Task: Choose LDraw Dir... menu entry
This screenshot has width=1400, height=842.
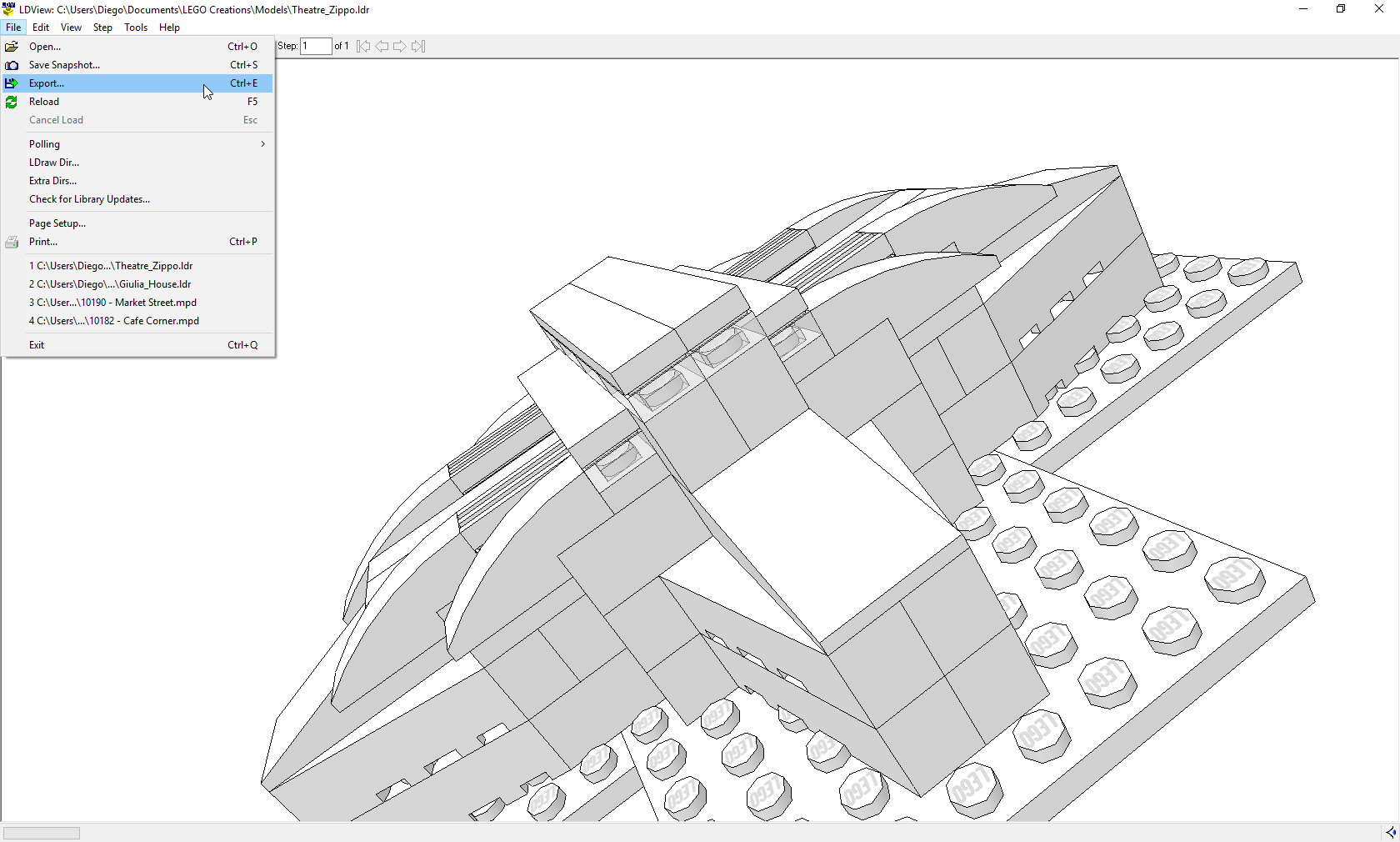Action: click(x=138, y=163)
